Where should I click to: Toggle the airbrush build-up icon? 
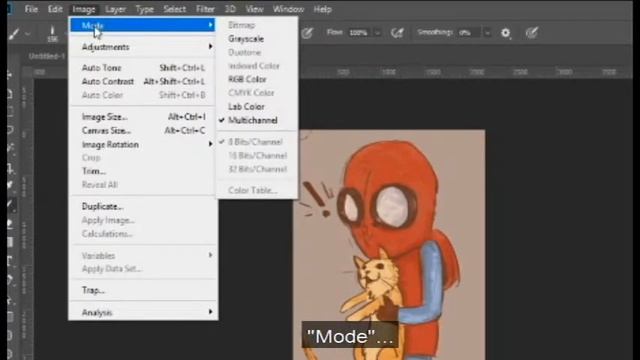pyautogui.click(x=397, y=33)
